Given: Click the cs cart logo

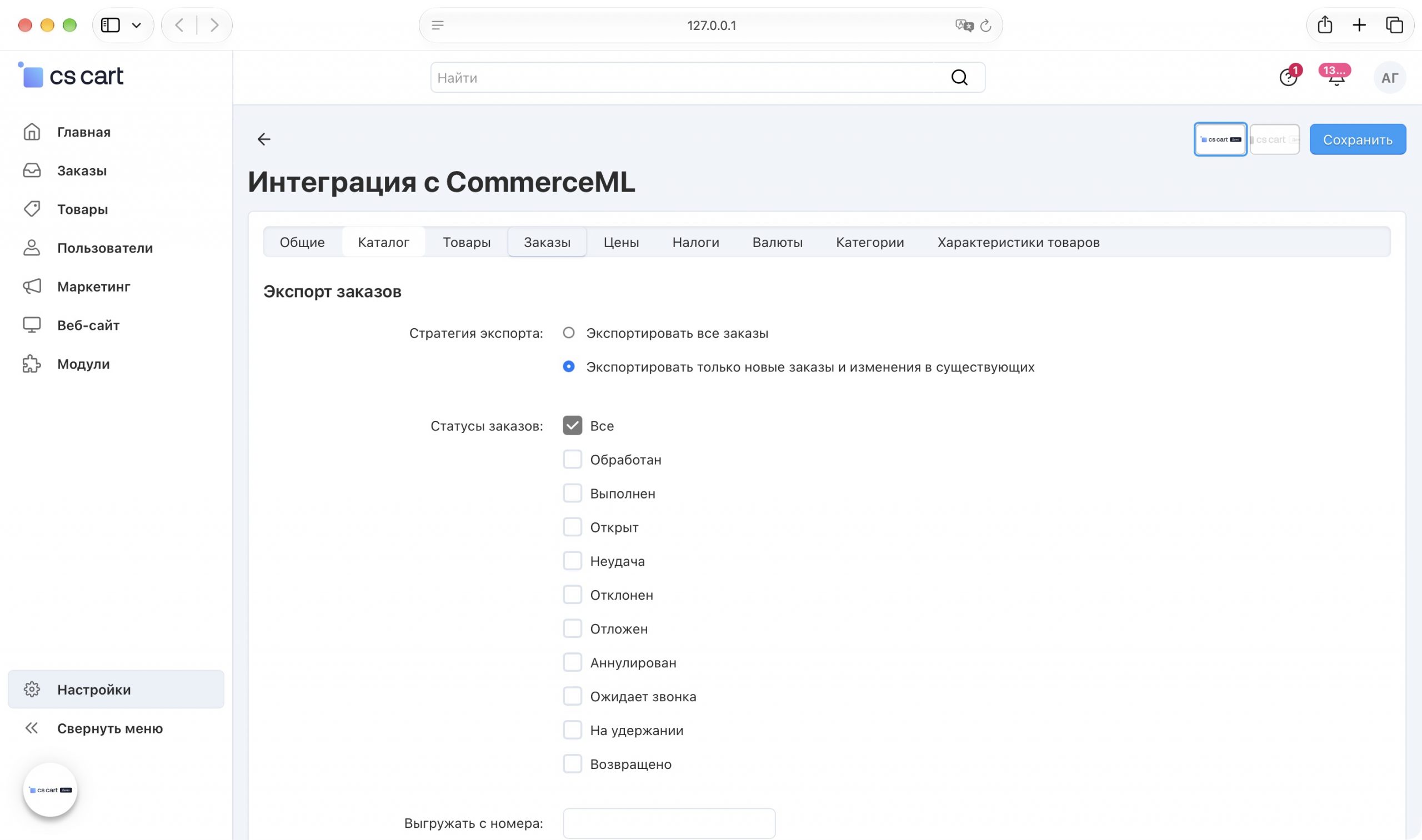Looking at the screenshot, I should point(71,76).
